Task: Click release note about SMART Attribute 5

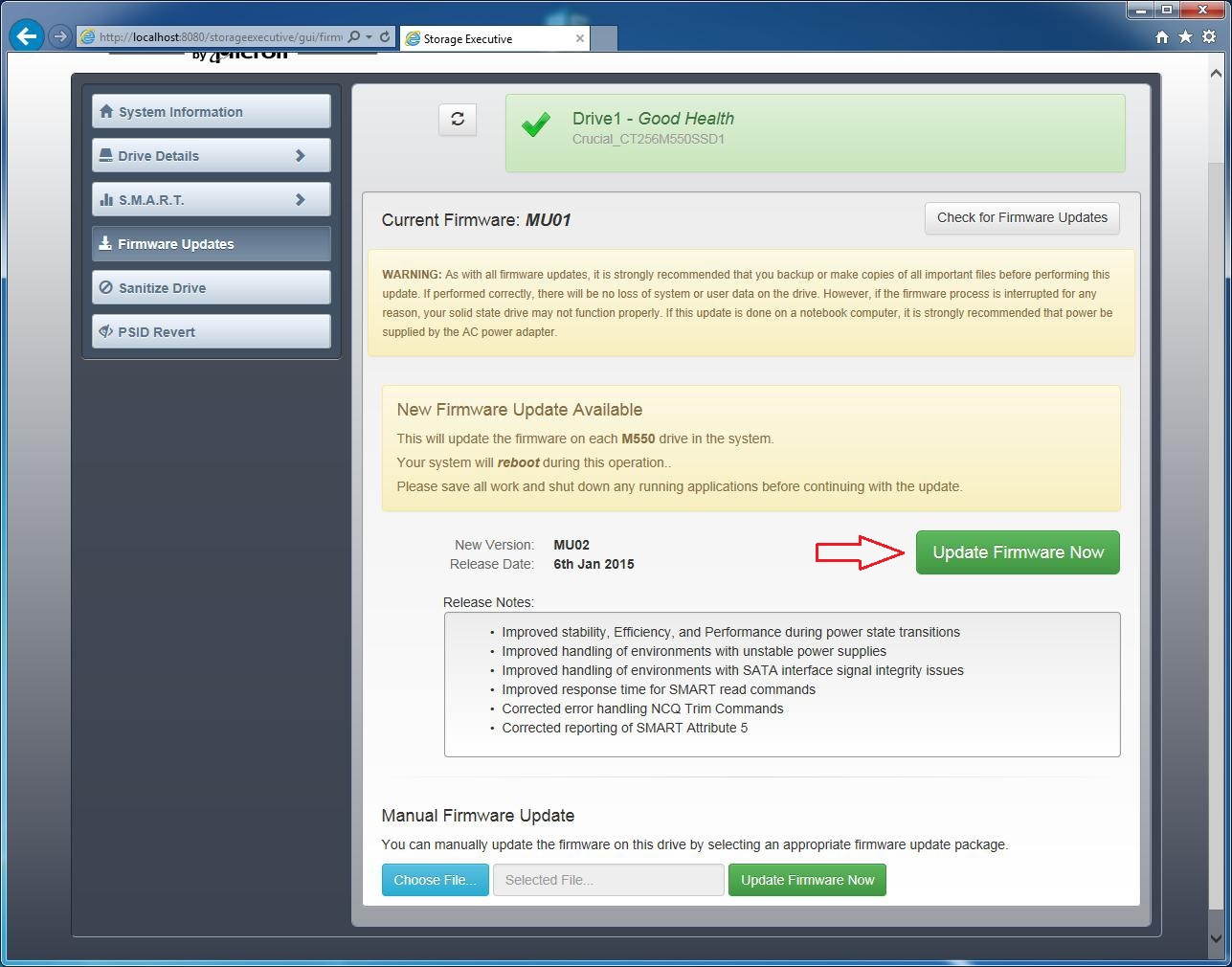Action: click(624, 728)
